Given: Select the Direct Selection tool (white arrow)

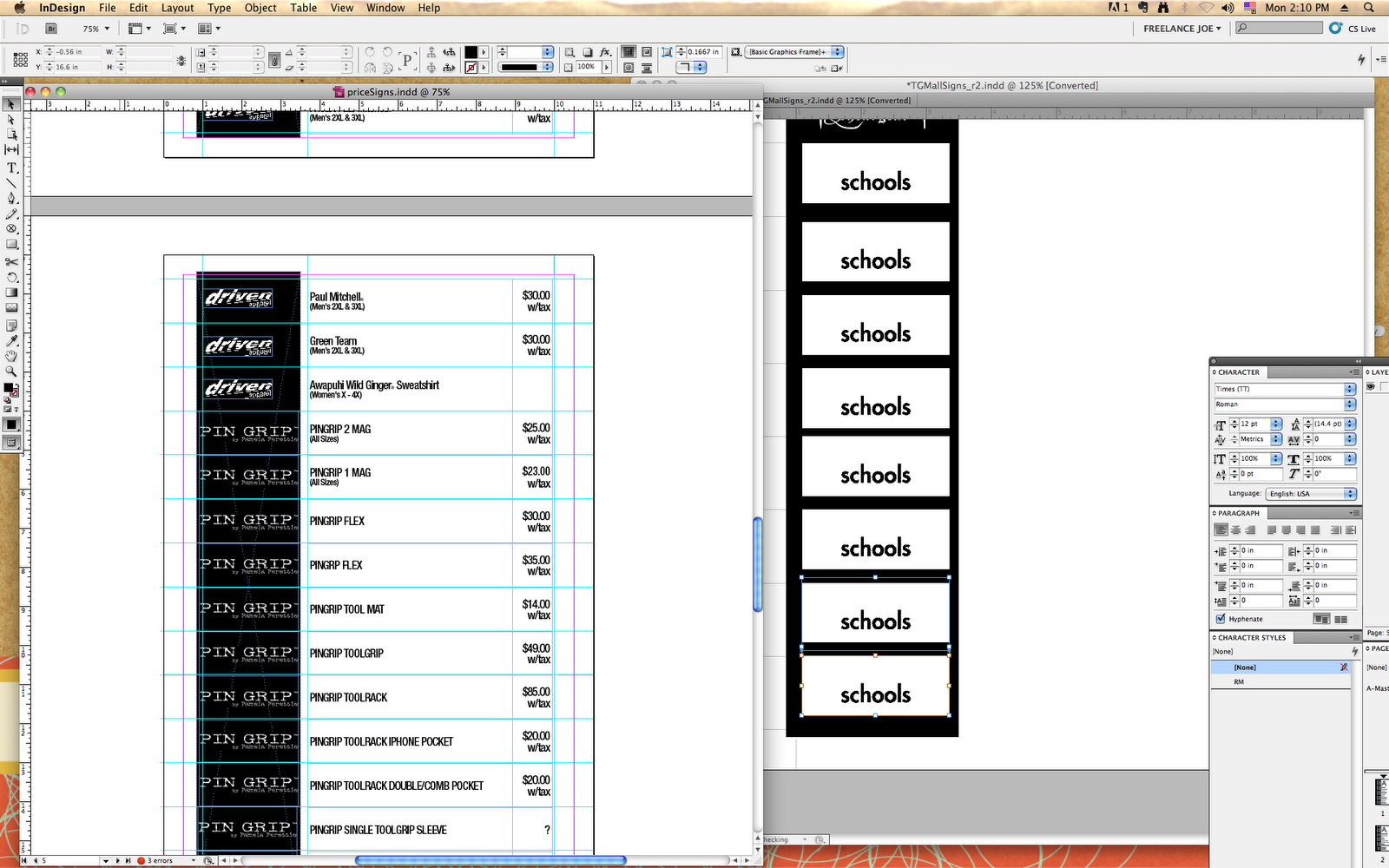Looking at the screenshot, I should (11, 119).
